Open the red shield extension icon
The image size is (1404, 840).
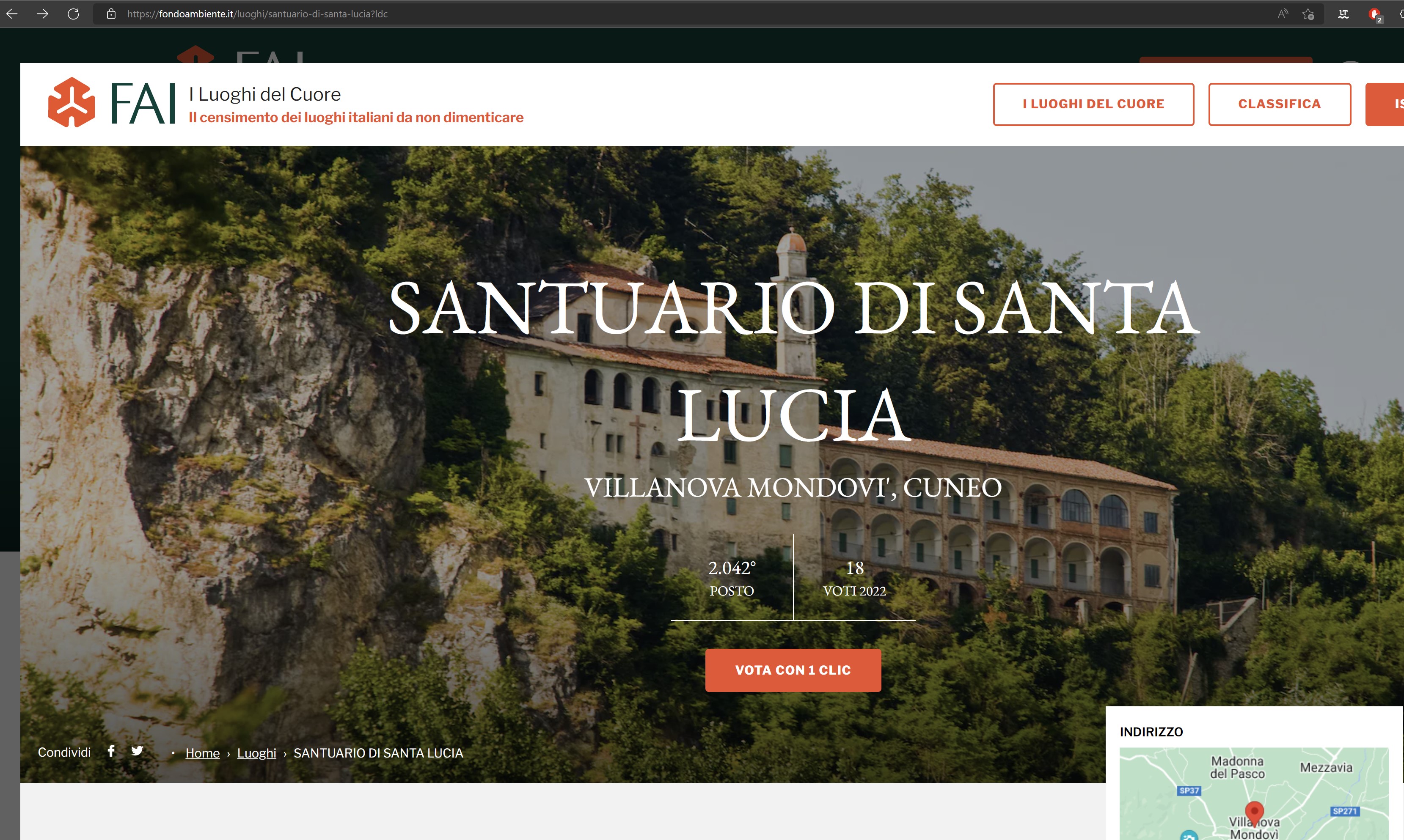[x=1374, y=14]
